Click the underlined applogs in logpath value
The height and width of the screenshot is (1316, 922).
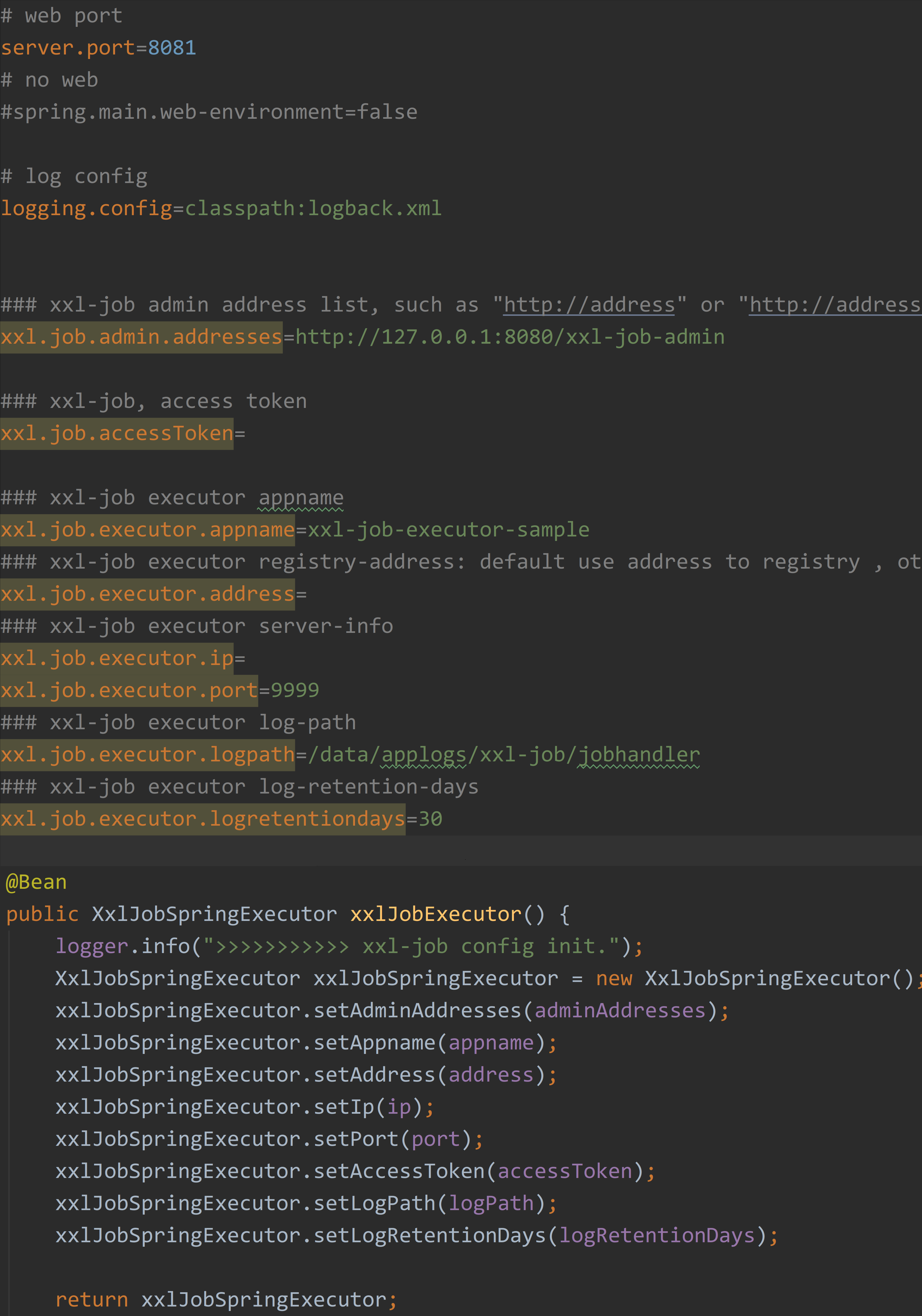click(x=422, y=754)
